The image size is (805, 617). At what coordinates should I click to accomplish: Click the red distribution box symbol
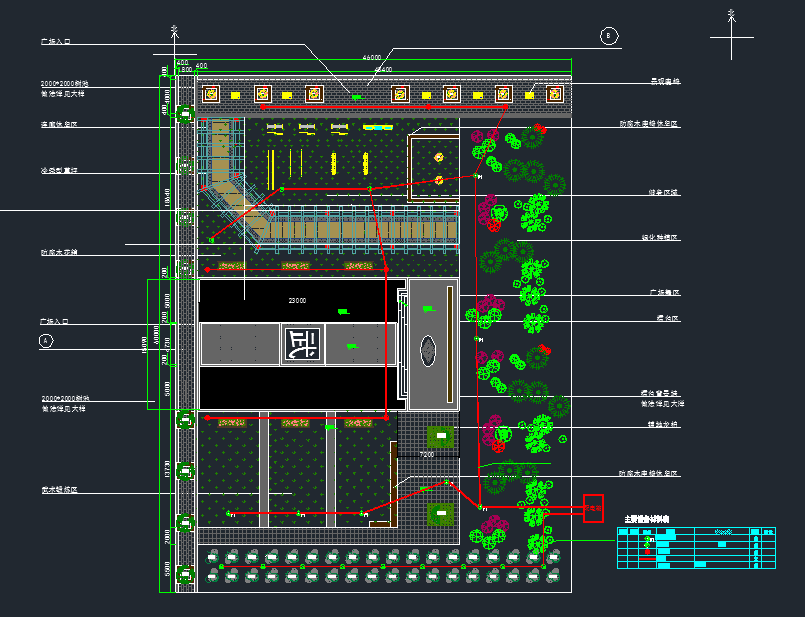(593, 508)
